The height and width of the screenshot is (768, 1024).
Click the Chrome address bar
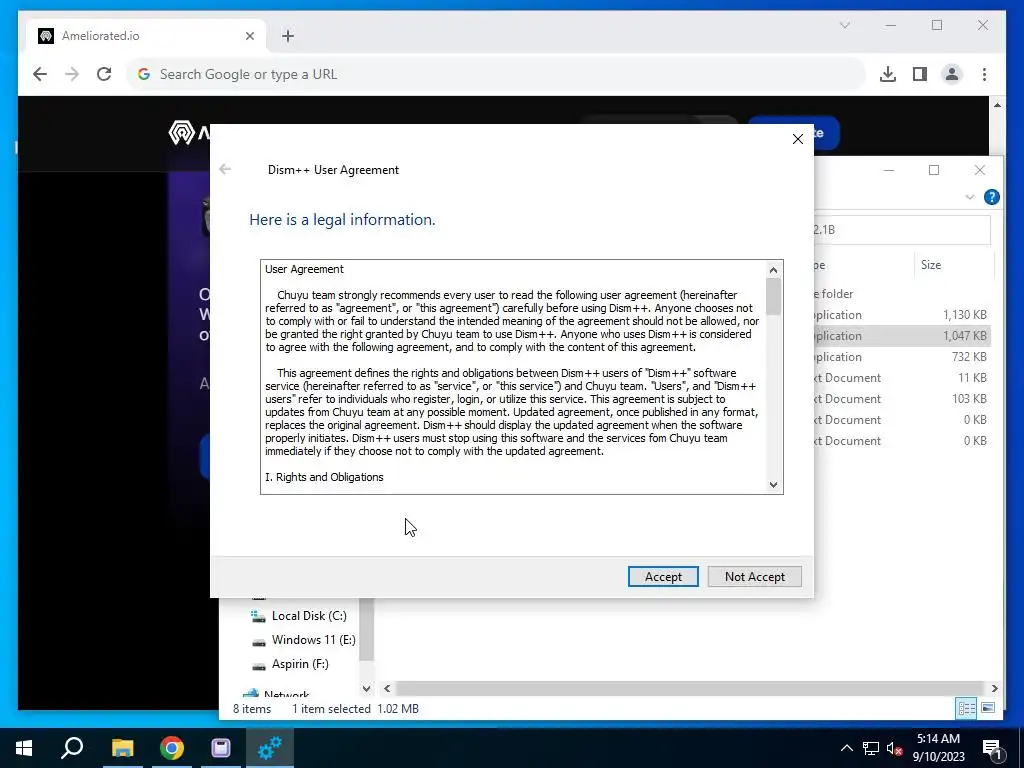(496, 74)
